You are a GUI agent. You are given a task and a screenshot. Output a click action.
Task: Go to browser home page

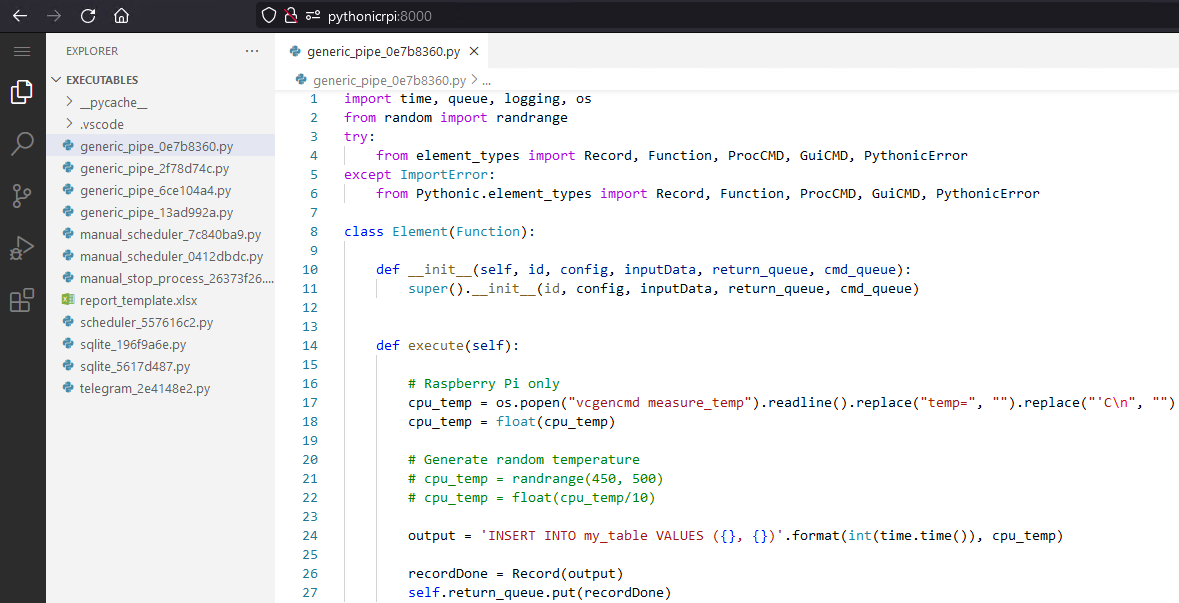pyautogui.click(x=121, y=16)
